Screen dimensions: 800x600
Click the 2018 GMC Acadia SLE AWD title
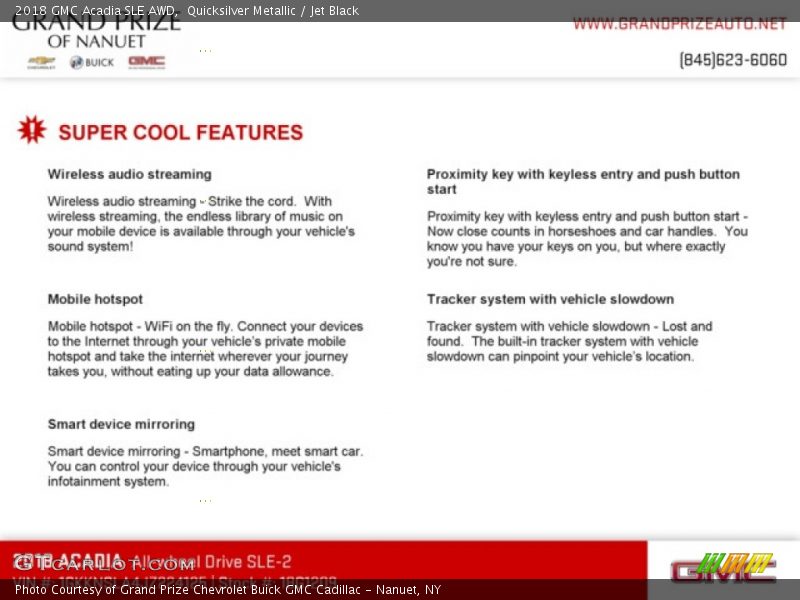click(96, 11)
